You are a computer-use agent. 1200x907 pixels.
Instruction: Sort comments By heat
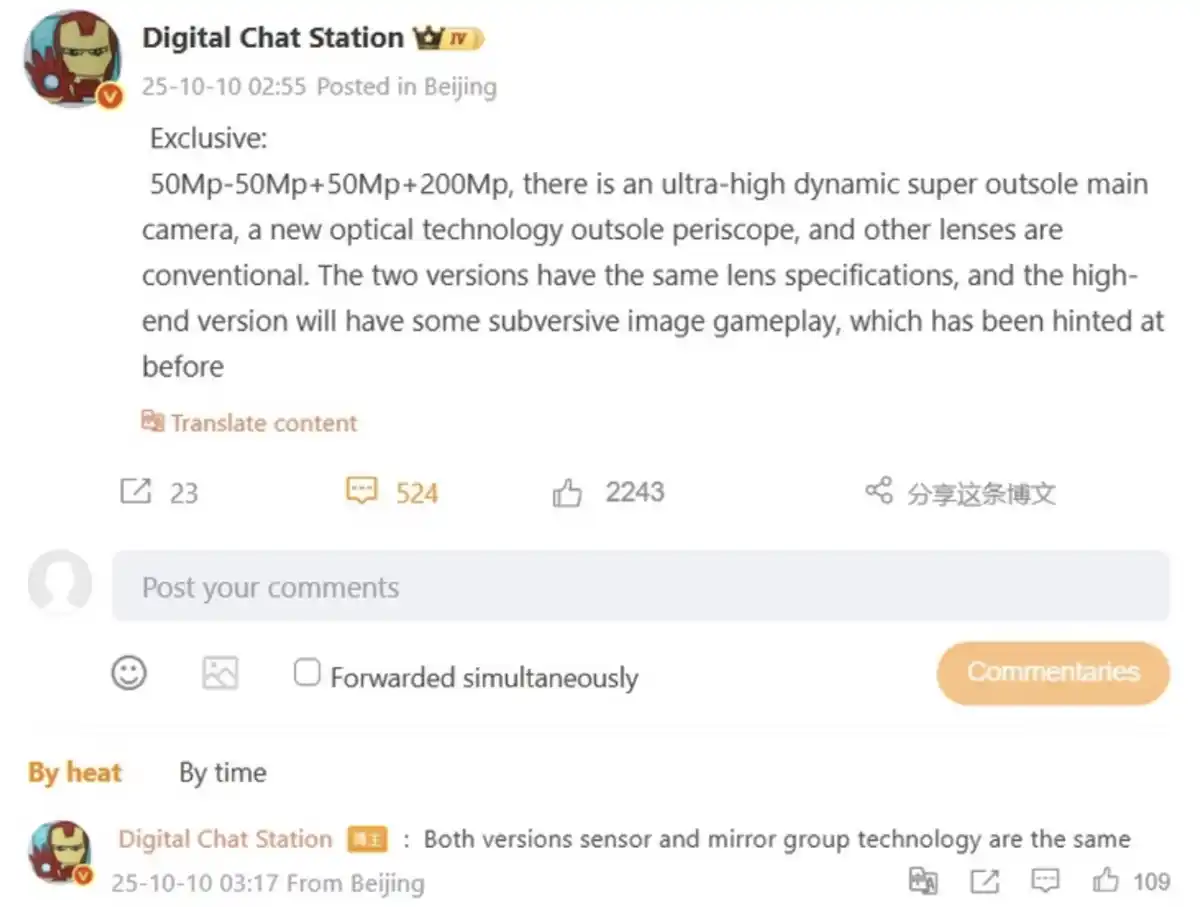pyautogui.click(x=75, y=773)
